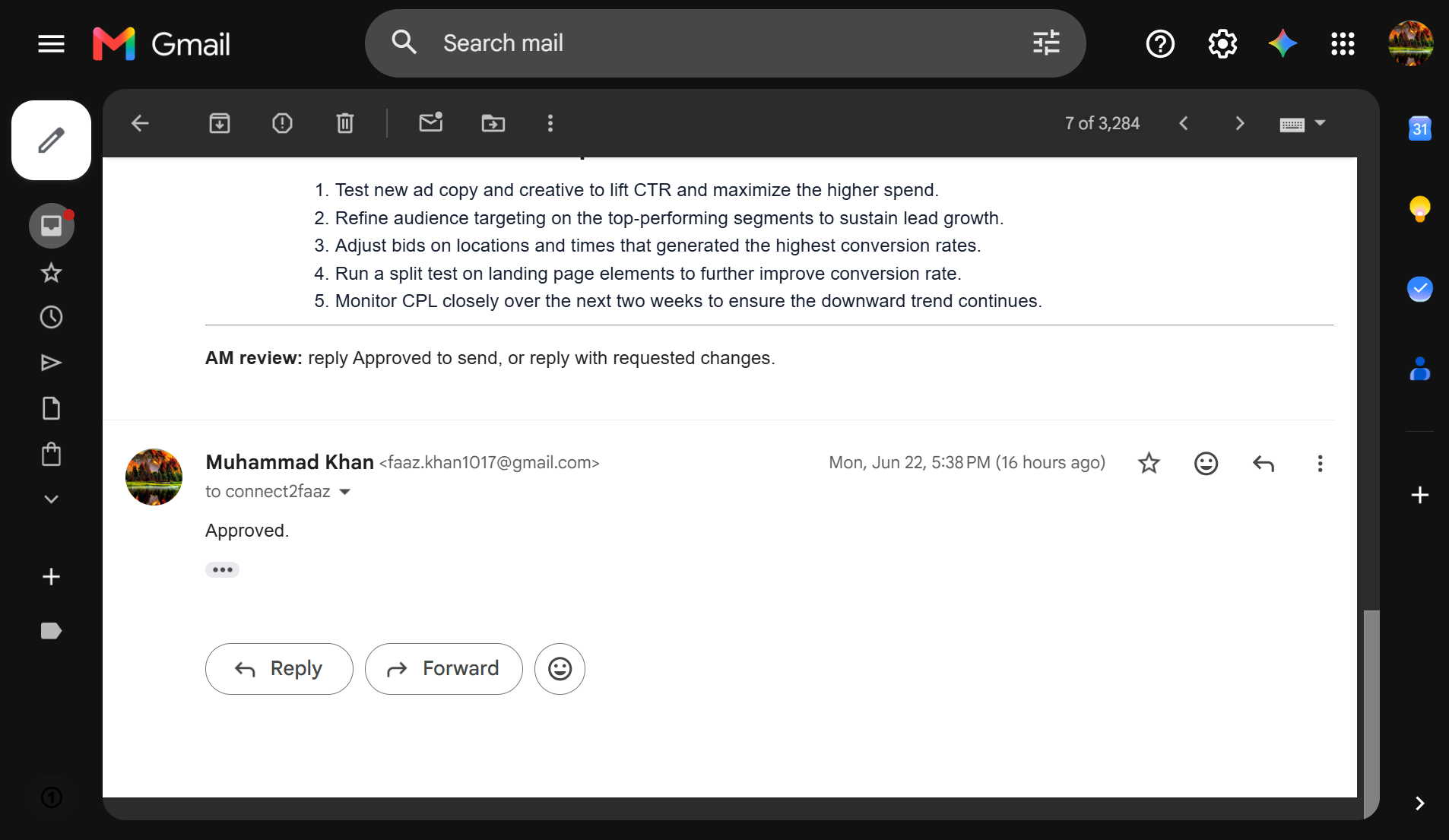Click in the Search mail field
Viewport: 1449px width, 840px height.
(726, 43)
